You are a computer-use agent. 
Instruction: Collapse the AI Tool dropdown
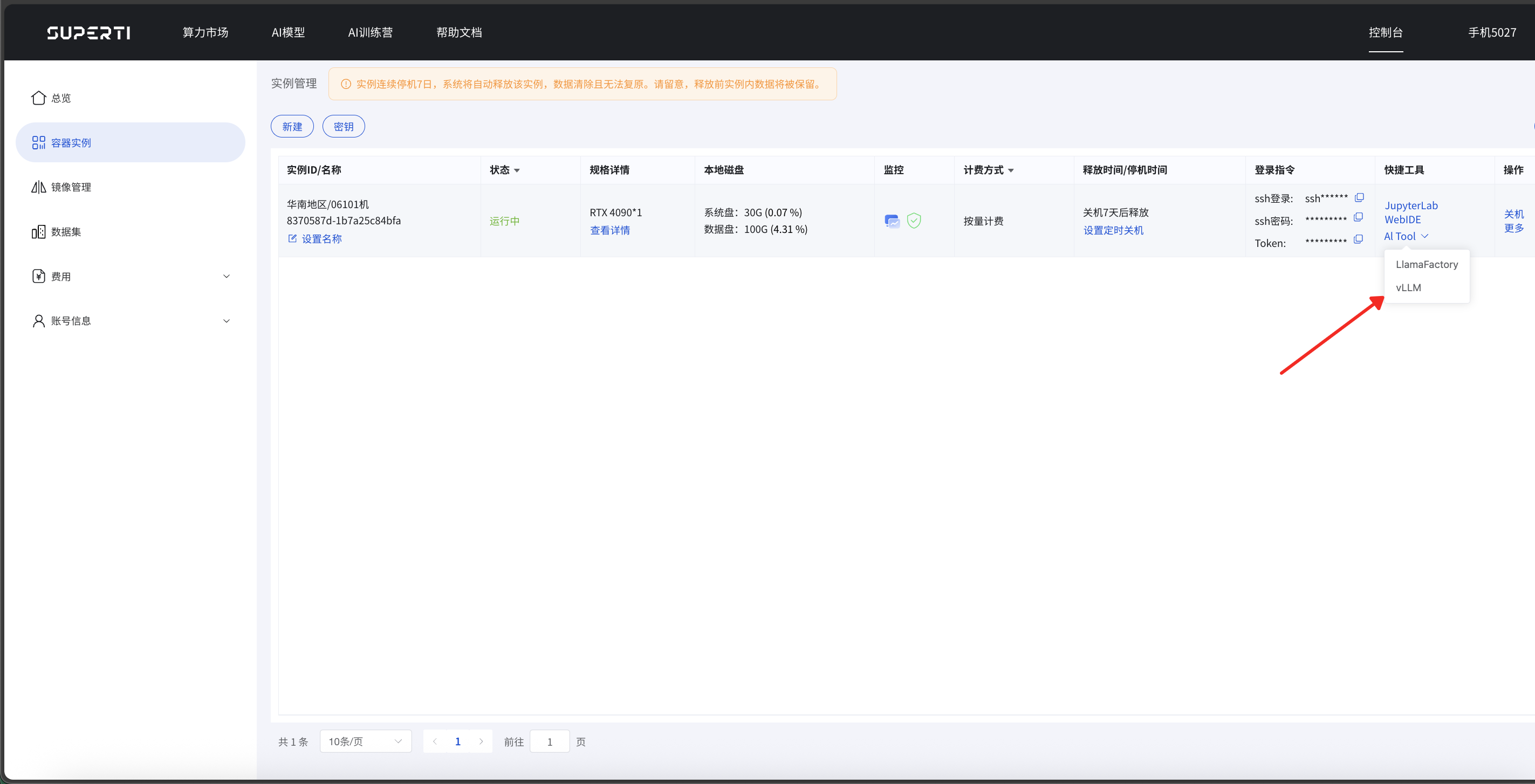pyautogui.click(x=1406, y=237)
